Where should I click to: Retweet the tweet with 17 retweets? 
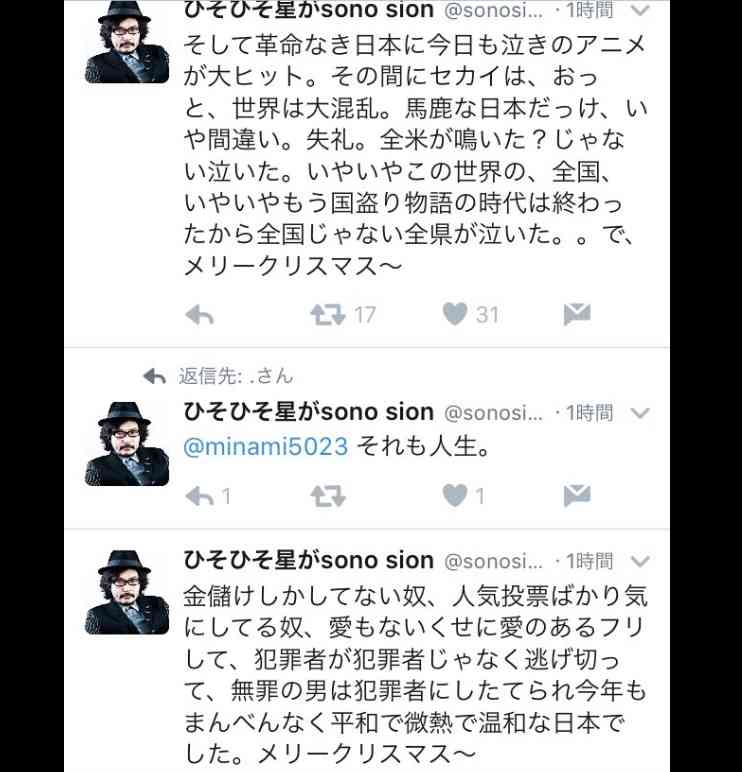(x=328, y=315)
